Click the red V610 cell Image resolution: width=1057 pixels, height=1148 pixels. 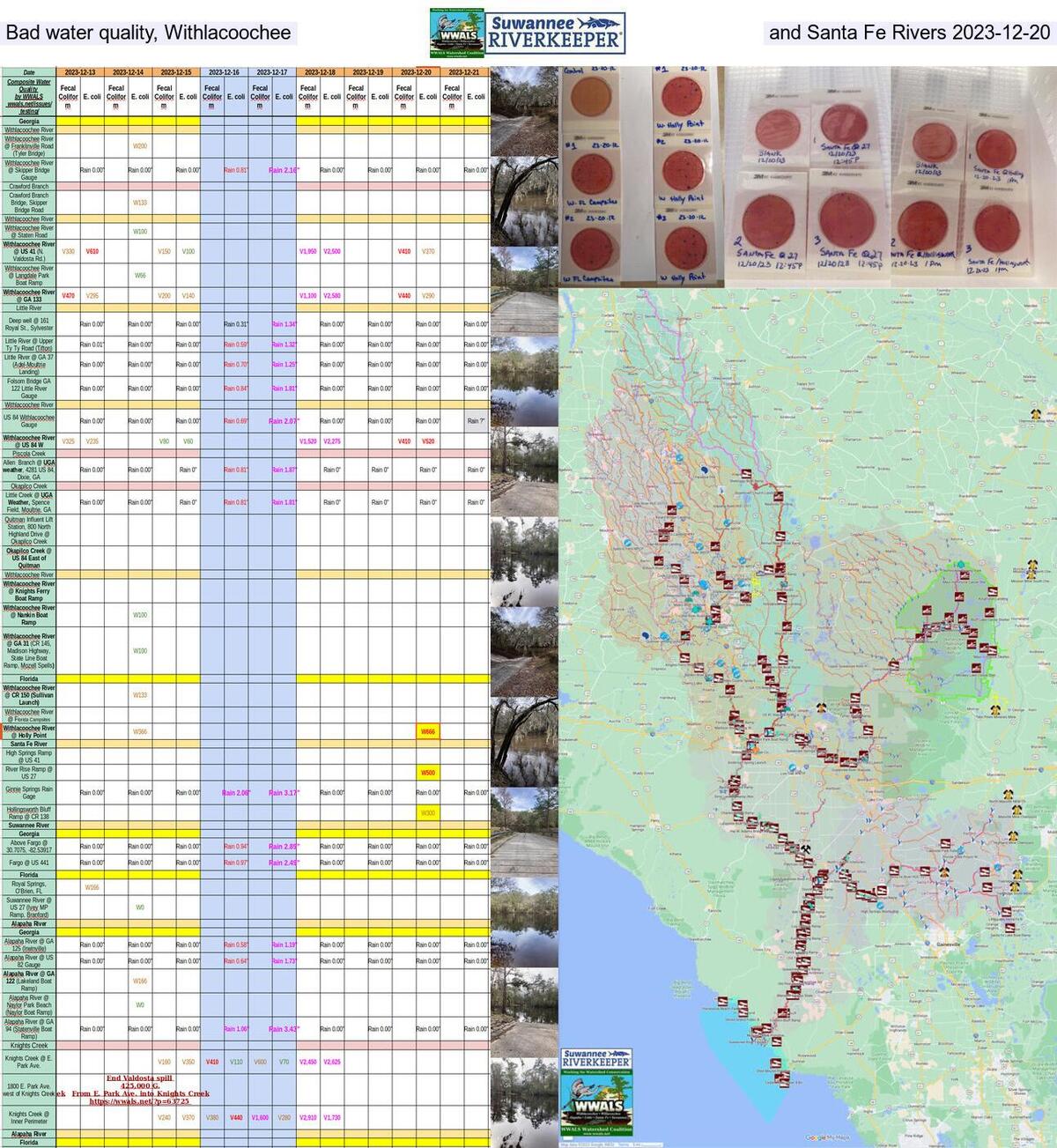(92, 251)
